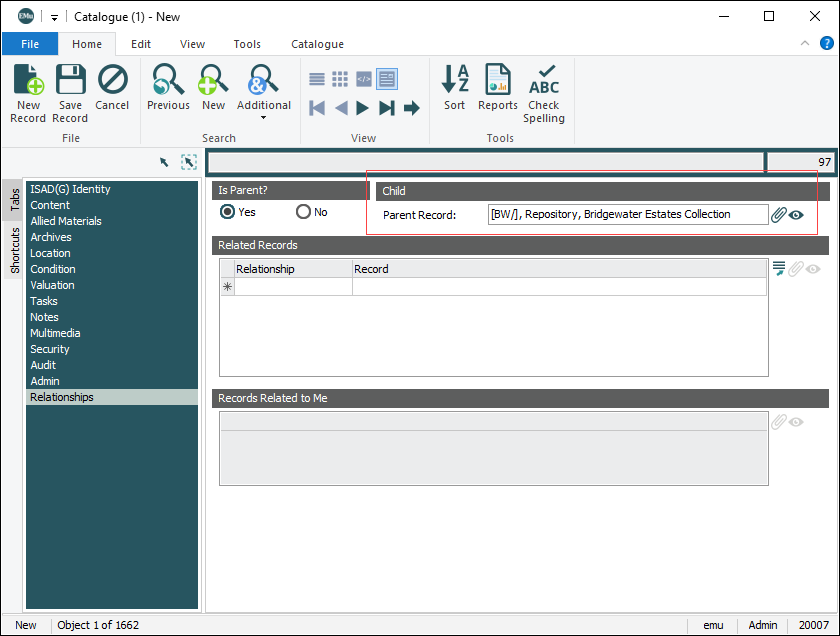Run the Sort tool
Screen dimensions: 840x636
pyautogui.click(x=454, y=92)
